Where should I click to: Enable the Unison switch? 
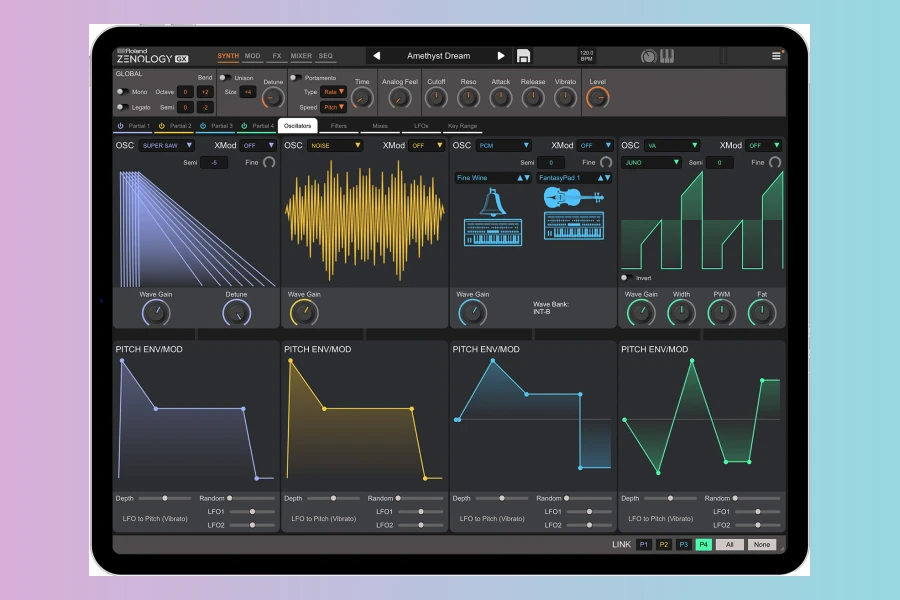tap(225, 78)
